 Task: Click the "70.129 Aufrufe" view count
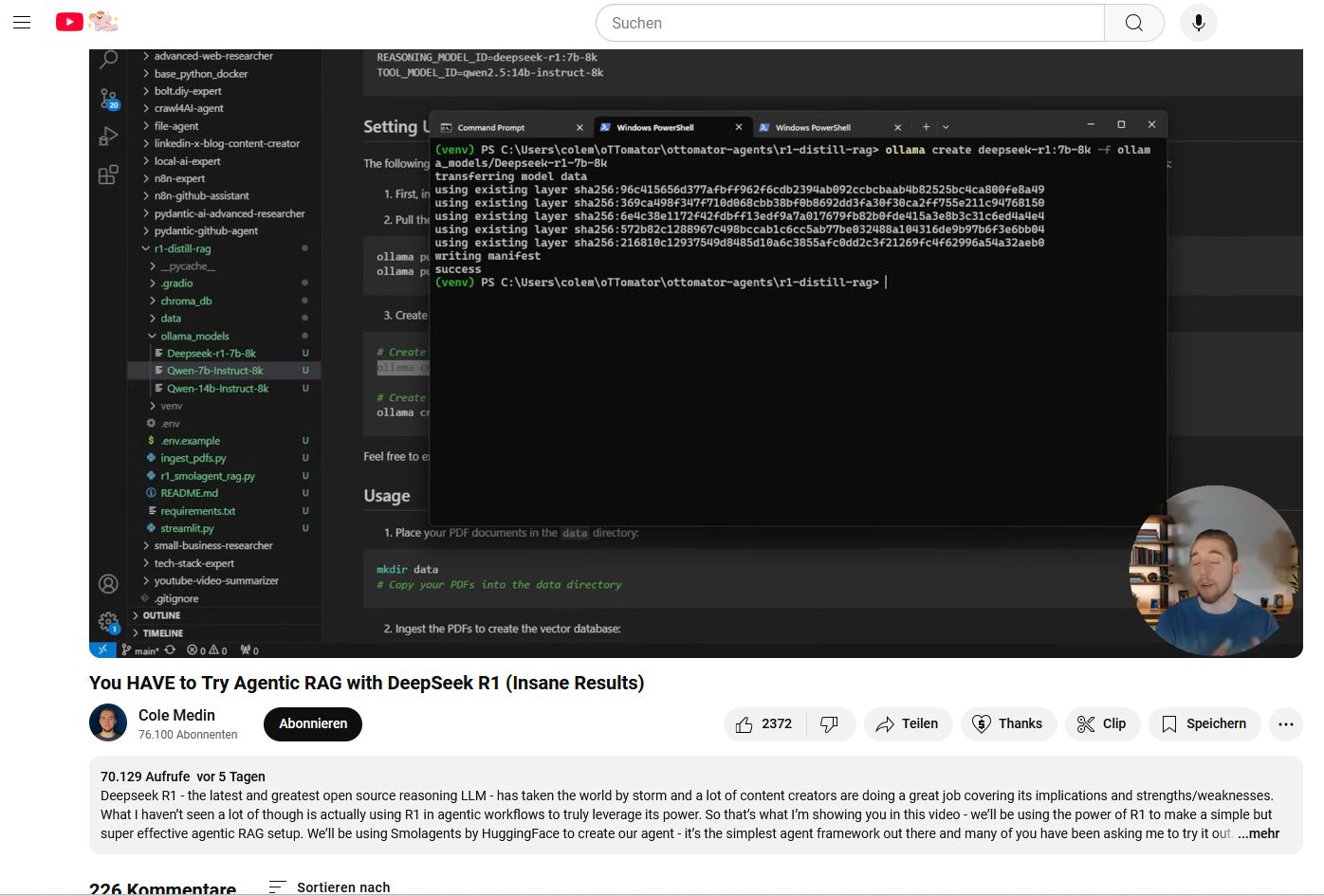[145, 777]
